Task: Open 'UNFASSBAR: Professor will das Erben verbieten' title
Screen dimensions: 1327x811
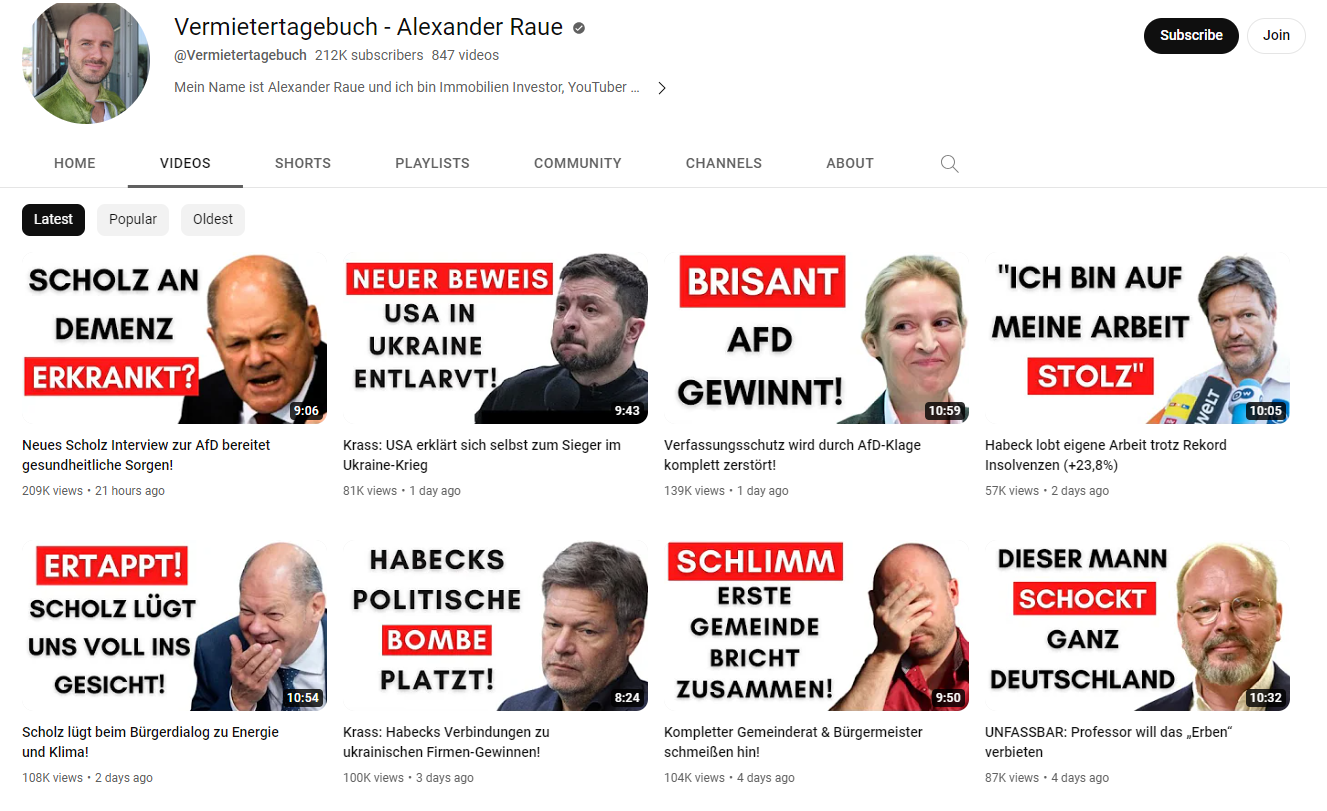Action: (x=1108, y=742)
